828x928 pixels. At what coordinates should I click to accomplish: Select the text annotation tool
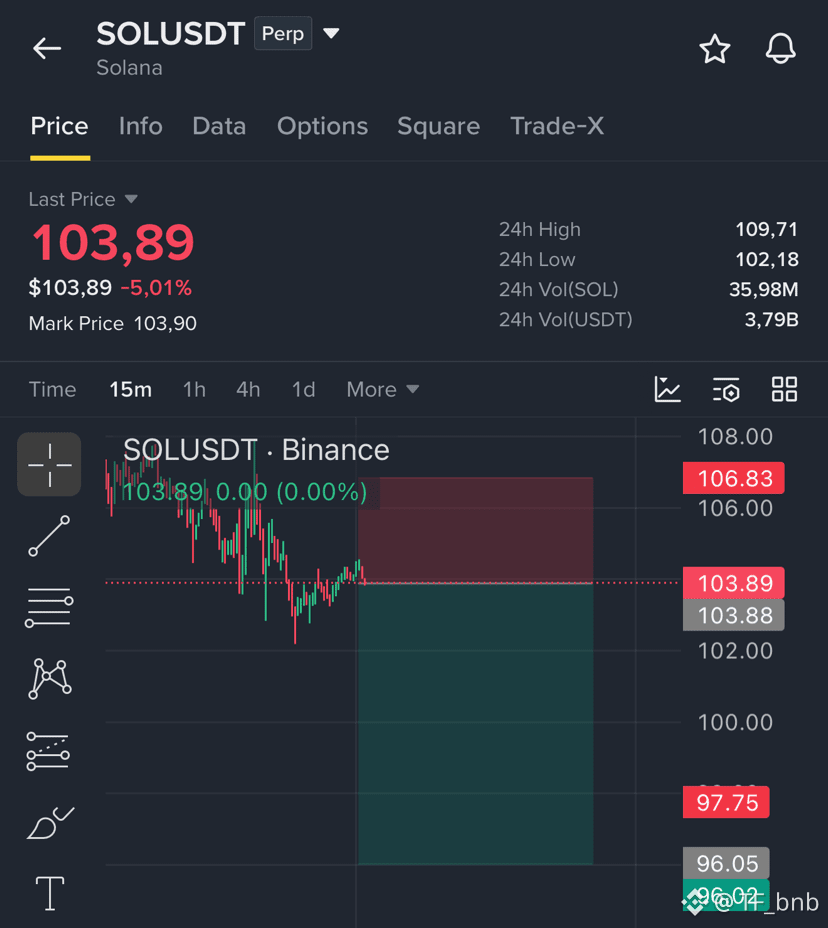click(x=50, y=894)
